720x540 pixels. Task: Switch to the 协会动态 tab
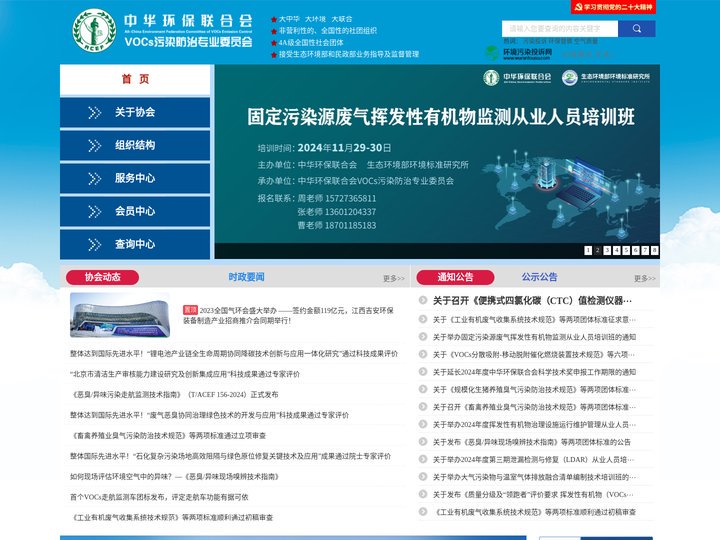(x=102, y=277)
